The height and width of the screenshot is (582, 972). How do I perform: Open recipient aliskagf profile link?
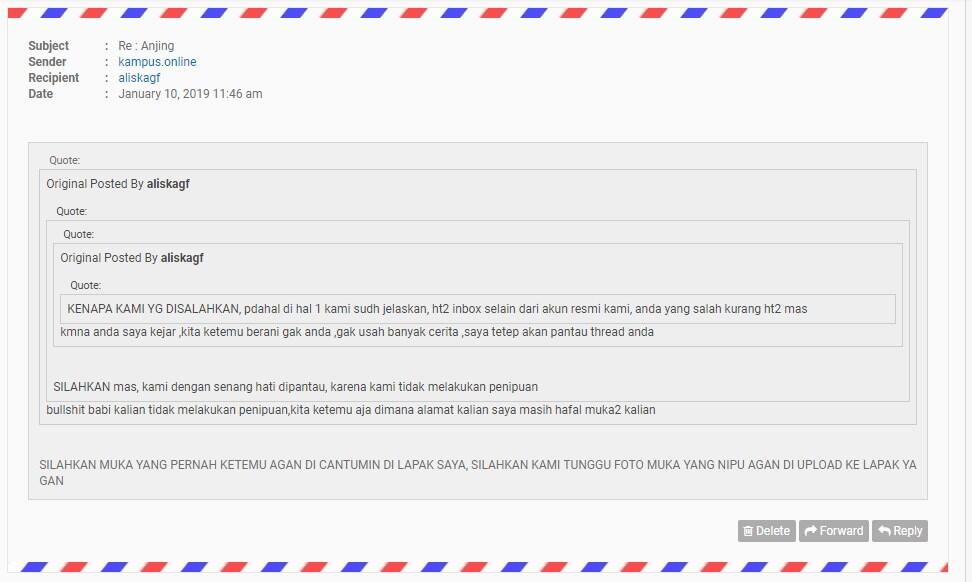click(139, 78)
